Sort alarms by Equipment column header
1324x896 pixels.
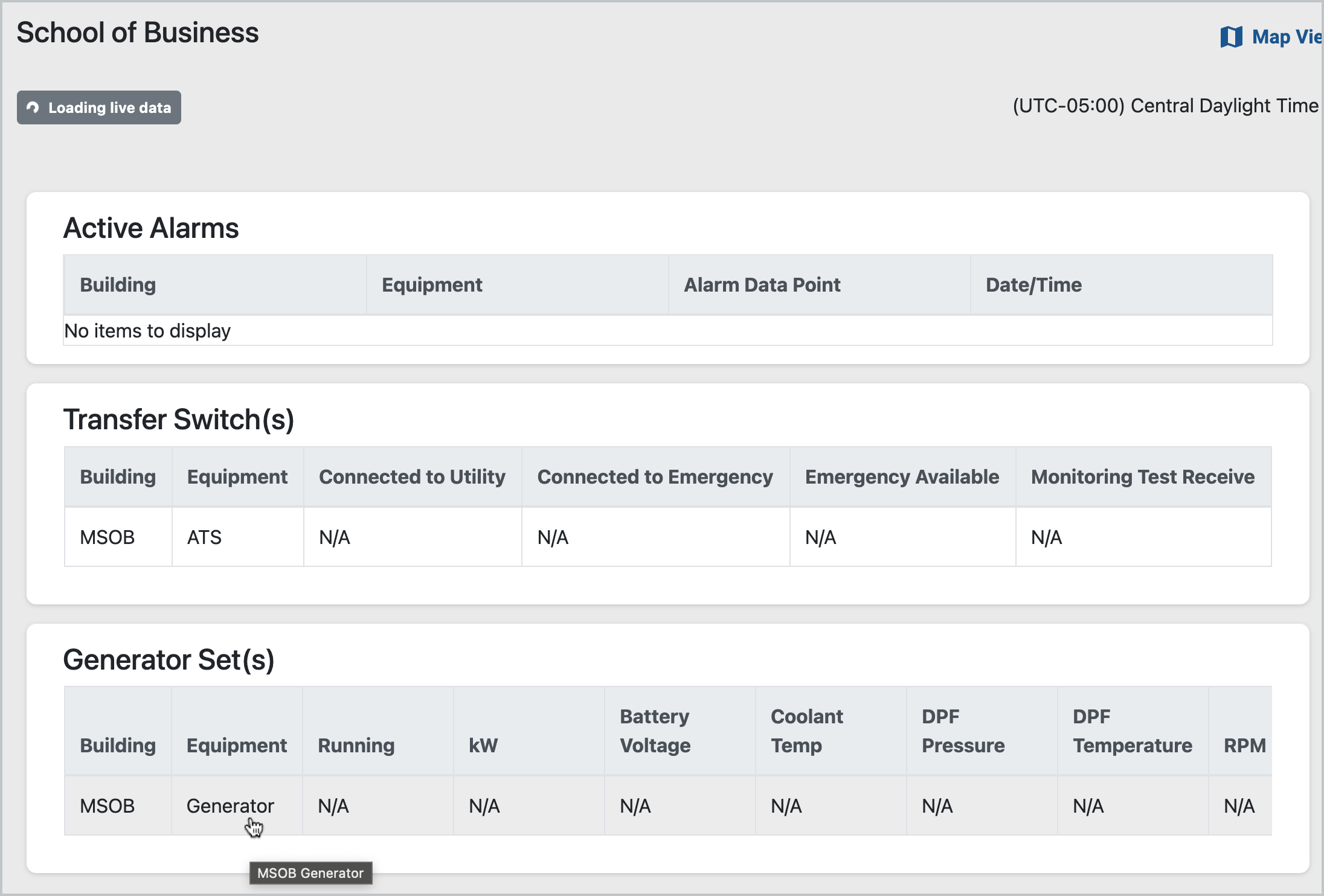point(432,284)
